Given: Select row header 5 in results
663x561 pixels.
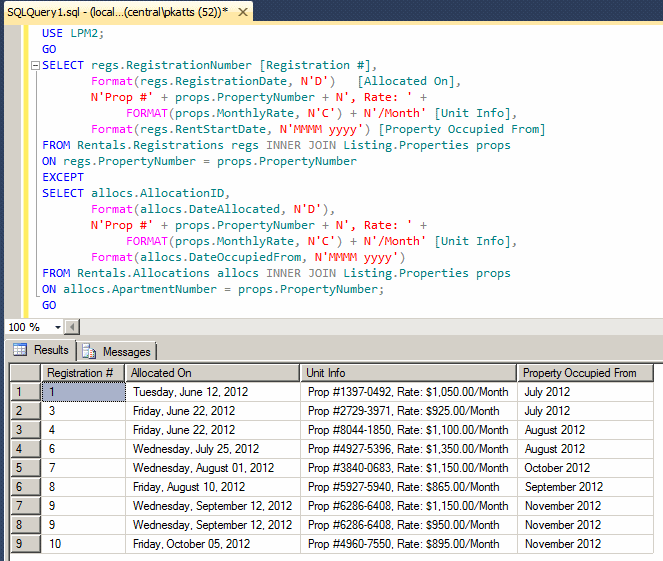Looking at the screenshot, I should tap(25, 468).
